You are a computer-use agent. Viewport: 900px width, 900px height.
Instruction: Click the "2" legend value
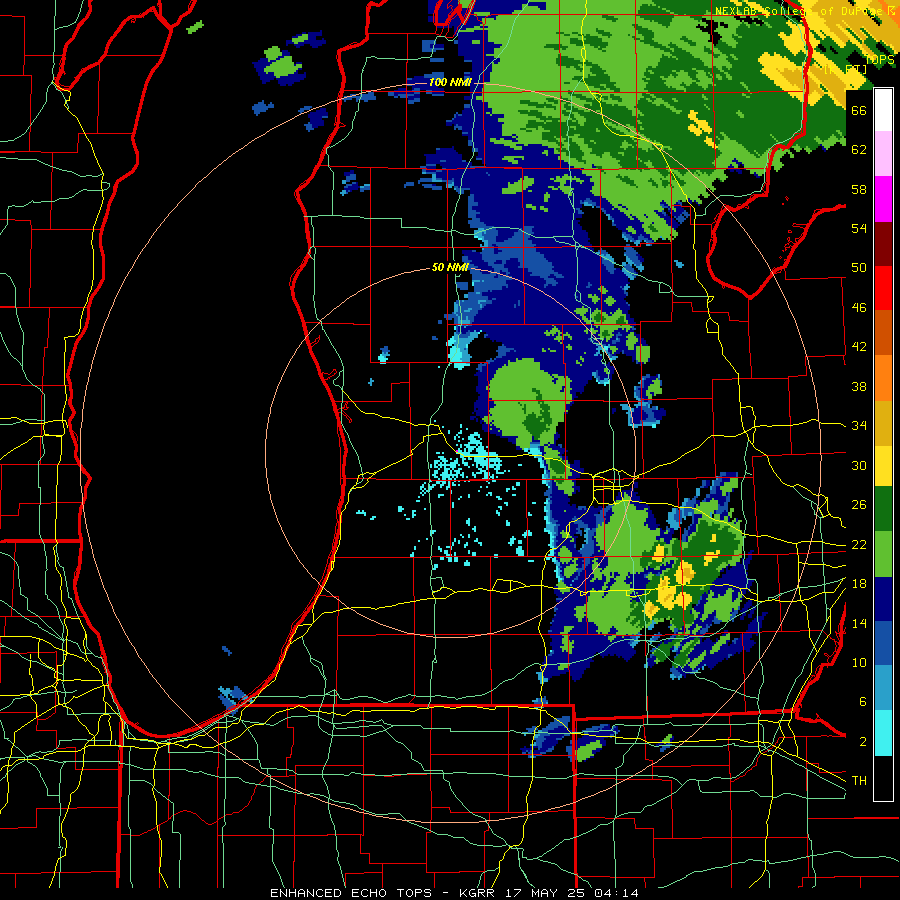[x=863, y=742]
